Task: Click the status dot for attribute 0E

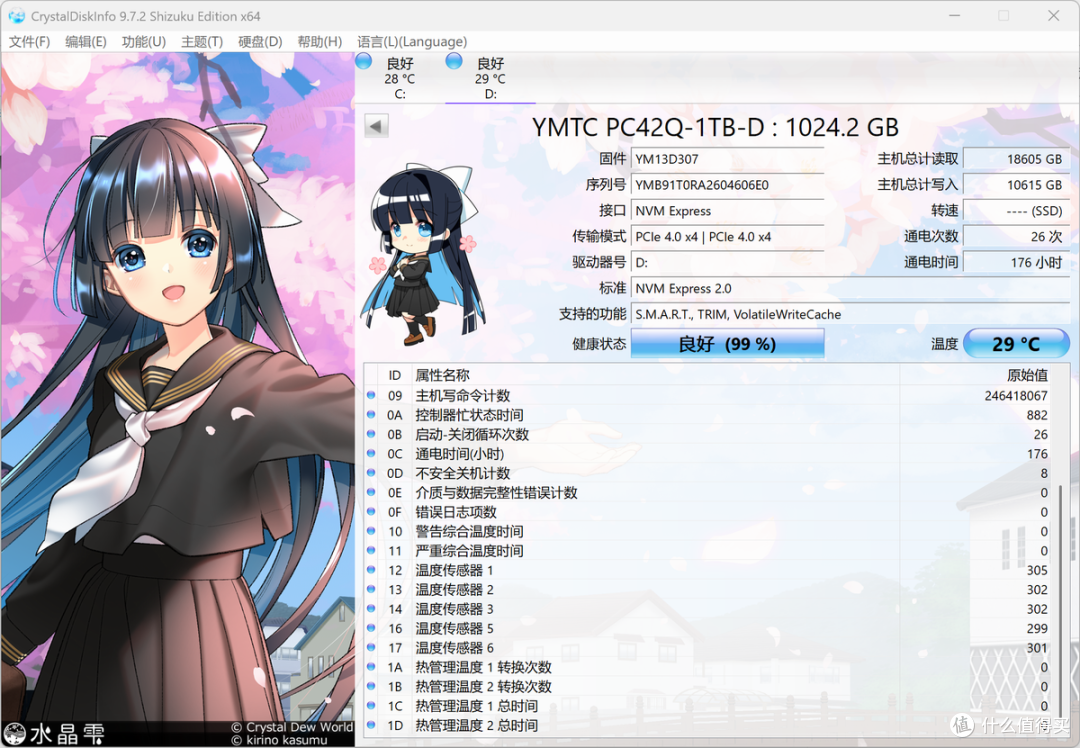Action: (371, 492)
